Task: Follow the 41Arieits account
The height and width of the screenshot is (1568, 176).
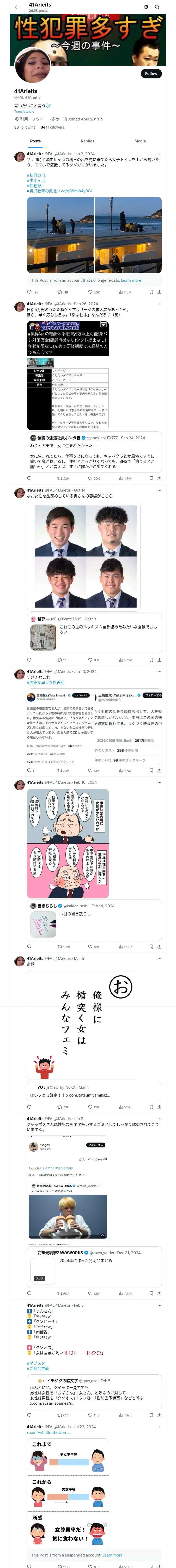Action: [151, 74]
